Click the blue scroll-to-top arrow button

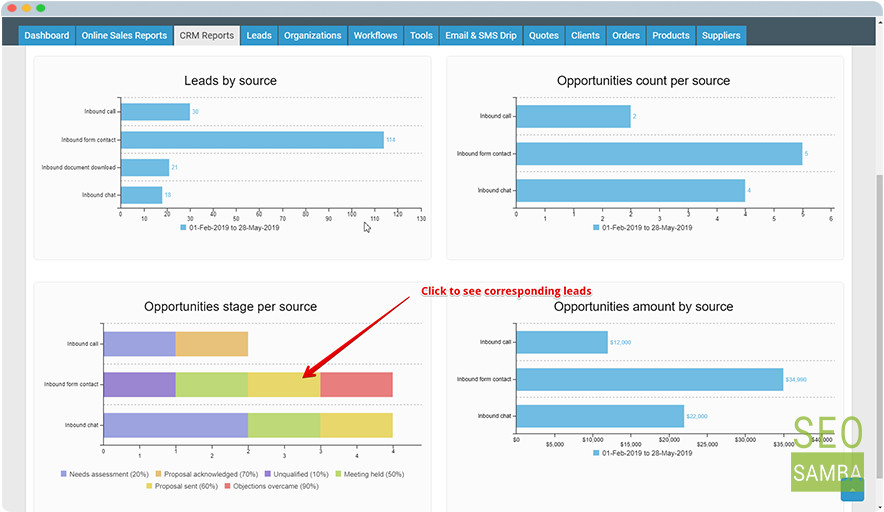pyautogui.click(x=852, y=489)
